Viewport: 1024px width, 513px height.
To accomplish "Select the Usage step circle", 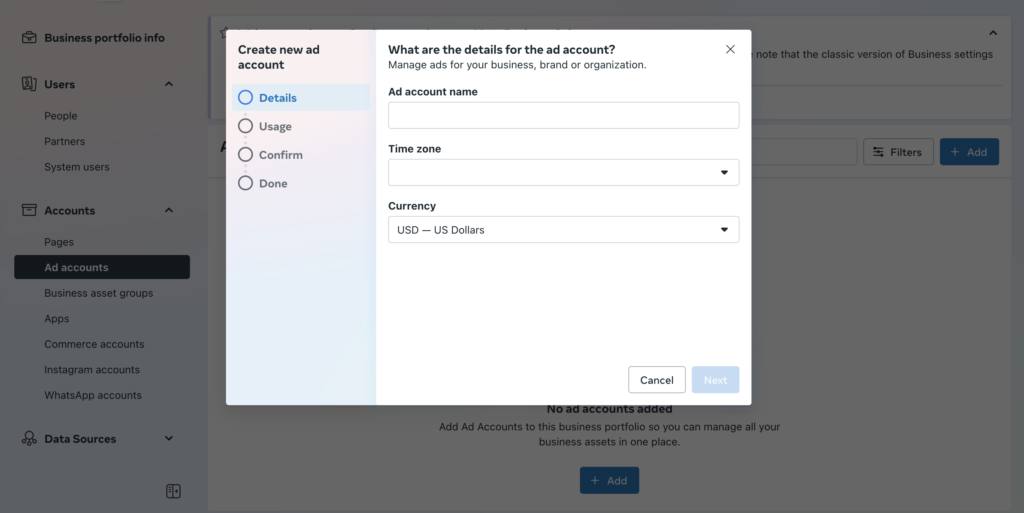I will tap(246, 126).
